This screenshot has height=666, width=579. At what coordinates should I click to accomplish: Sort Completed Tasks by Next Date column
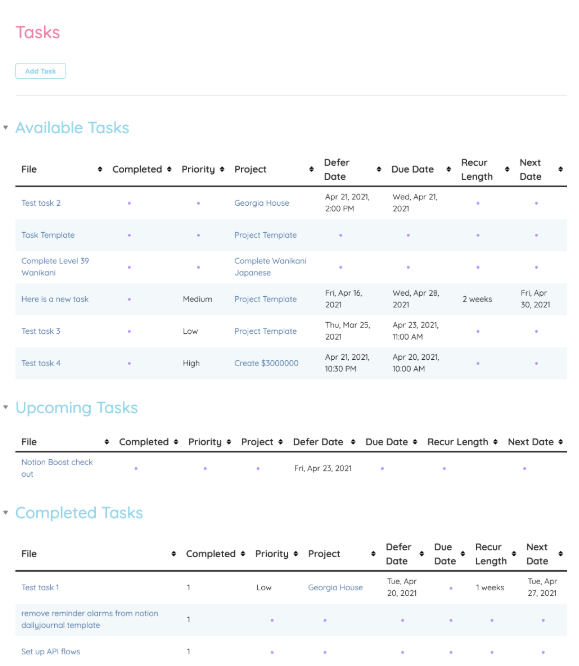click(560, 553)
